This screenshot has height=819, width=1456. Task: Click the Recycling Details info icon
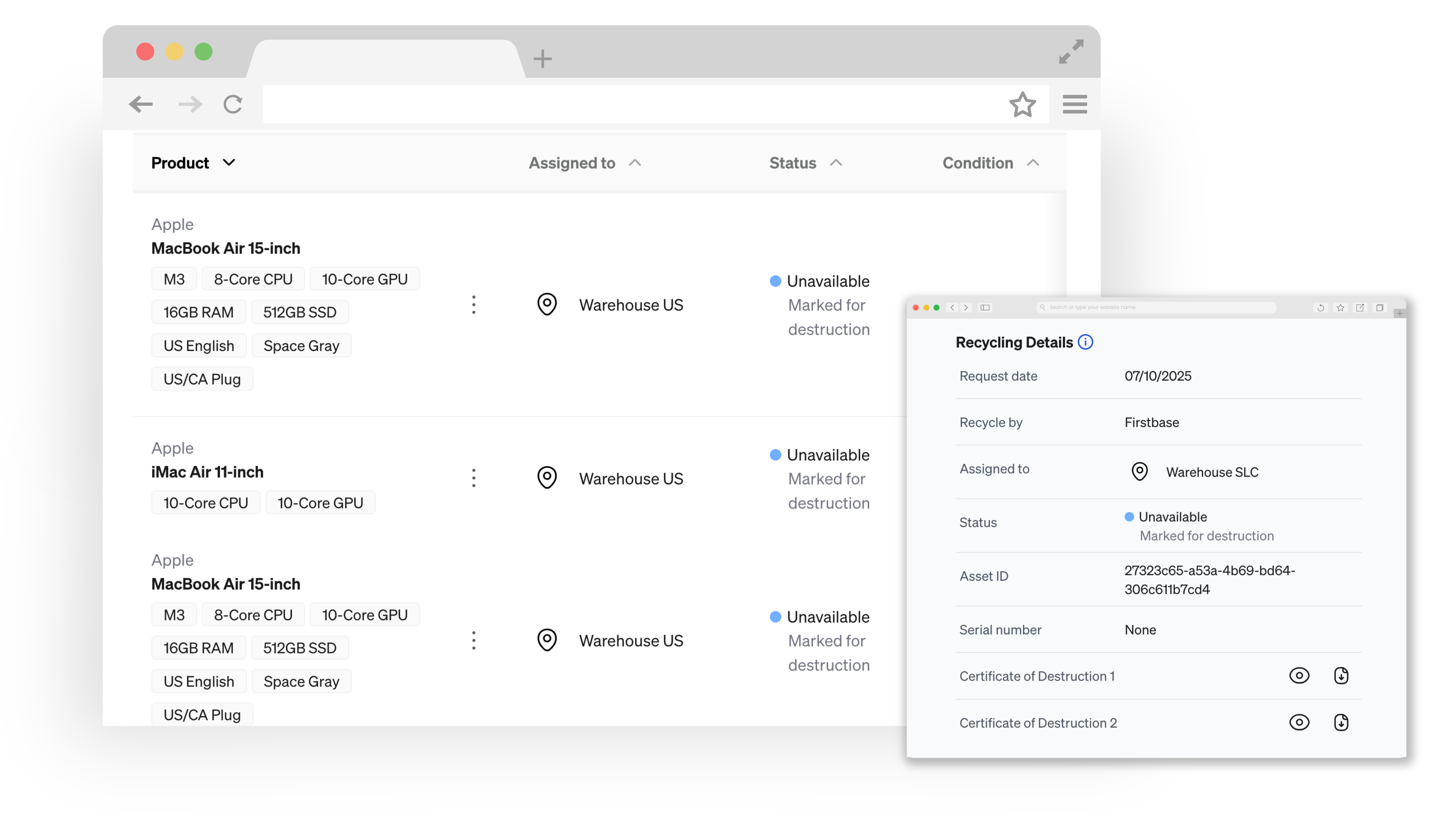[1085, 342]
